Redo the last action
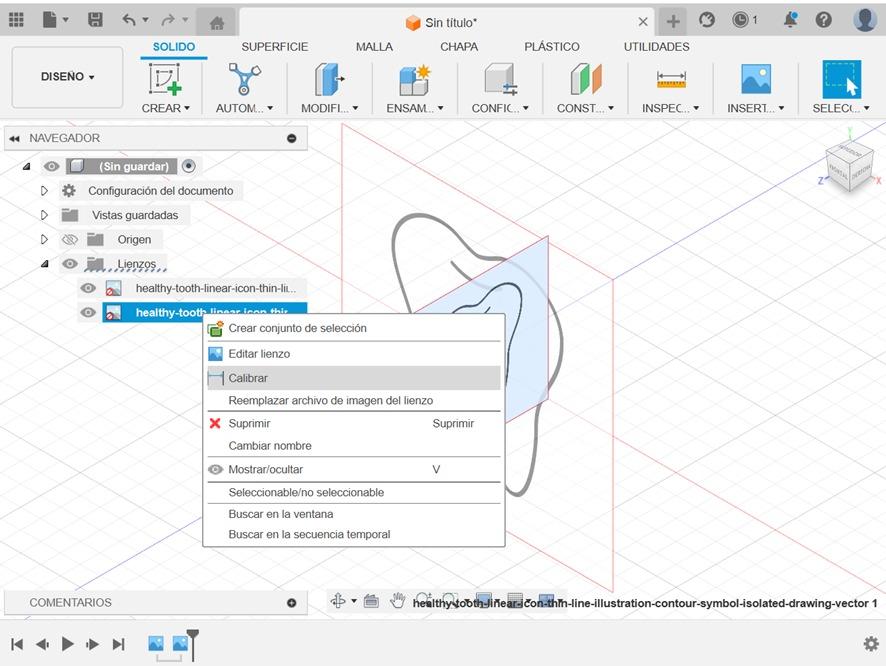The image size is (886, 666). point(168,20)
